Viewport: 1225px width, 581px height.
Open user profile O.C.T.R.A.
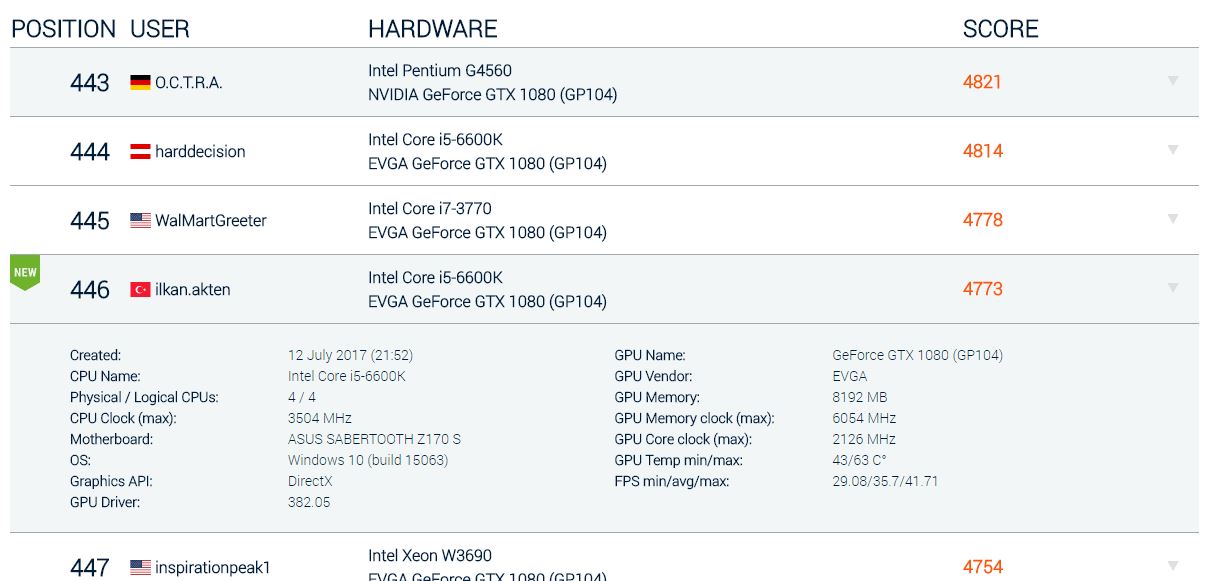[x=189, y=83]
